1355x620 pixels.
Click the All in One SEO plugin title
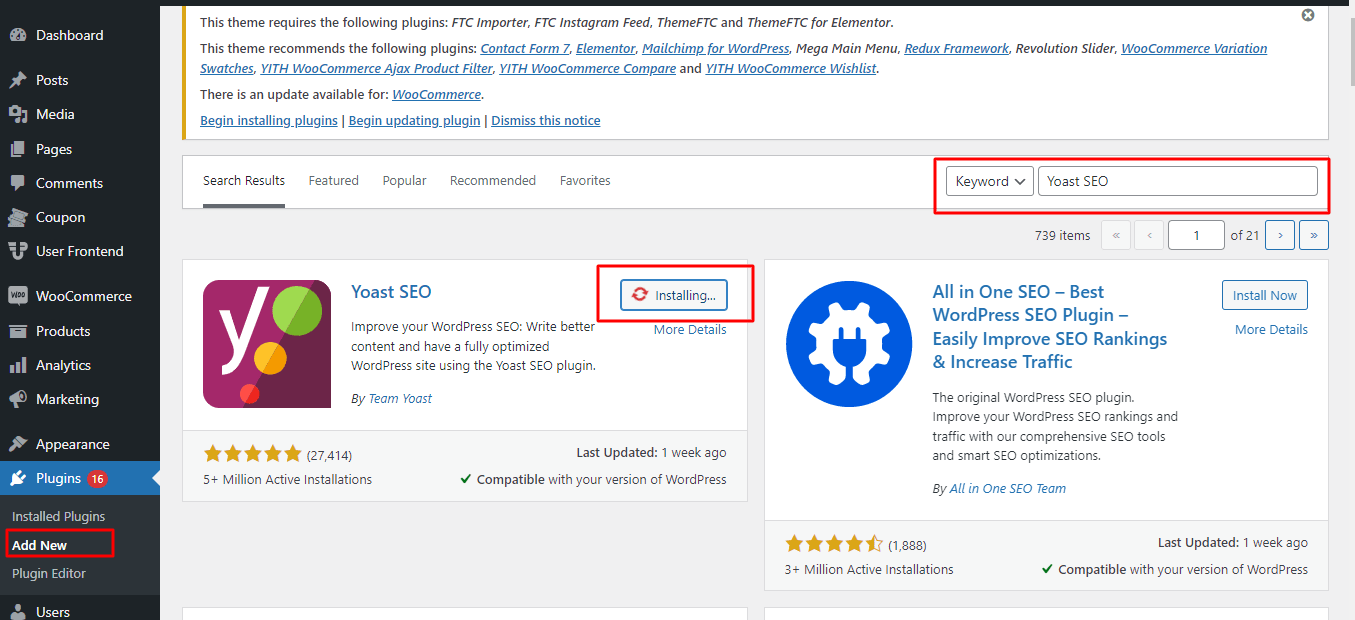coord(1050,327)
